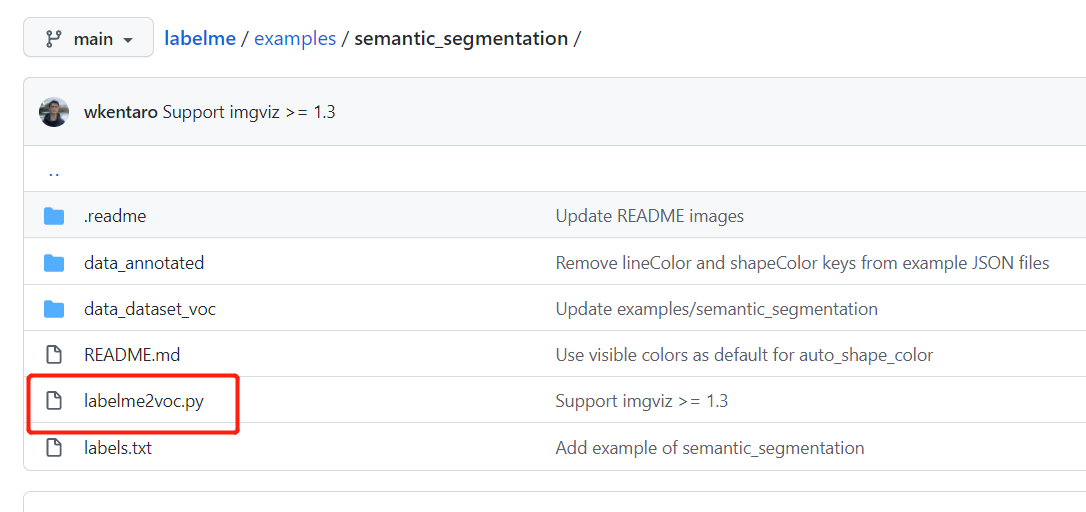Open latest commit message Support imgviz
This screenshot has width=1086, height=512.
tap(249, 112)
